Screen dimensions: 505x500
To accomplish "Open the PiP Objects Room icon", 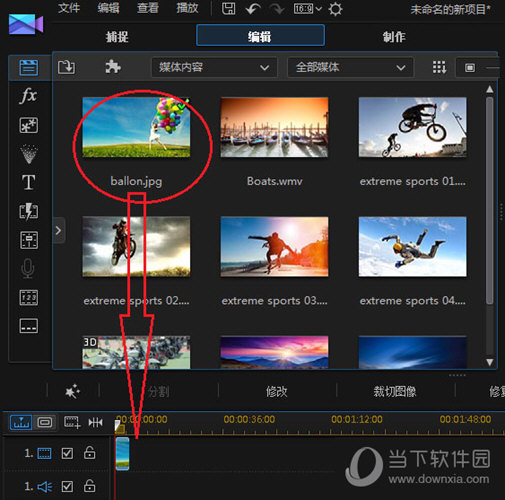I will point(29,125).
